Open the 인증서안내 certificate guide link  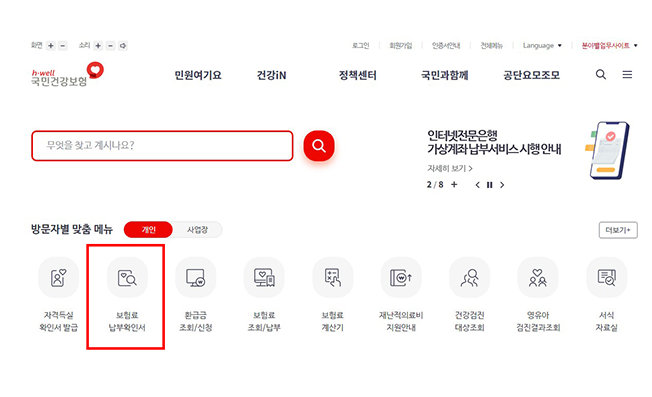coord(446,46)
